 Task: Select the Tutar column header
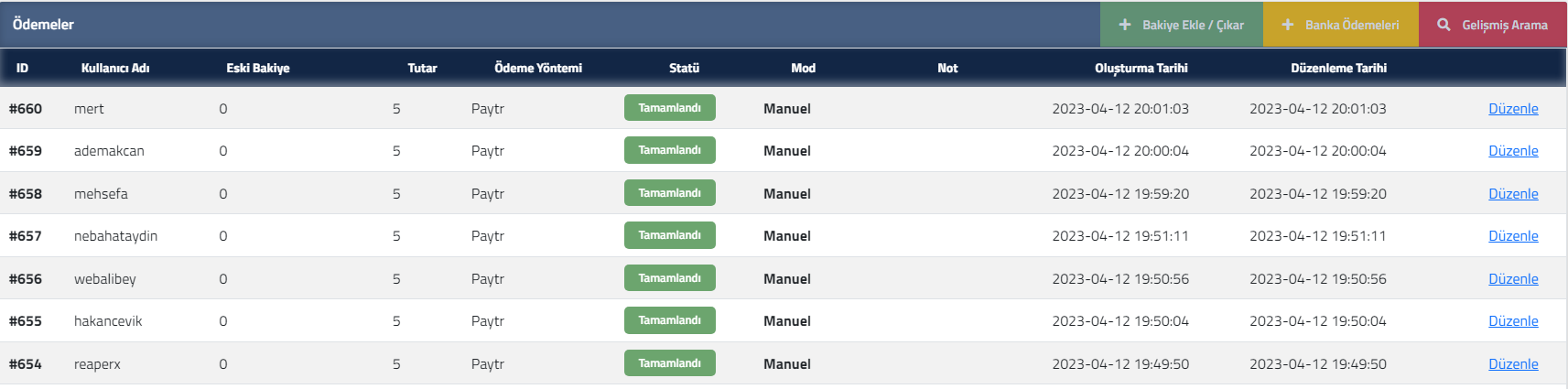(x=422, y=68)
